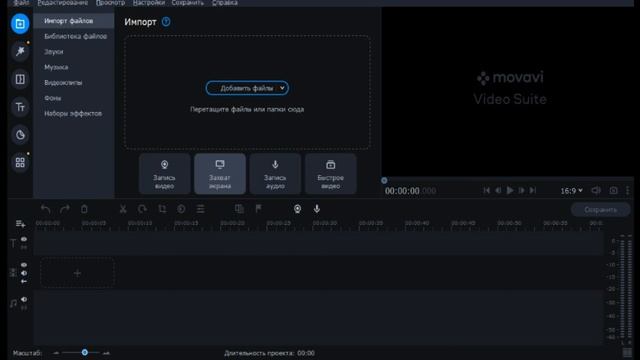The height and width of the screenshot is (360, 640).
Task: Toggle the link icon on titles track
Action: point(24,247)
